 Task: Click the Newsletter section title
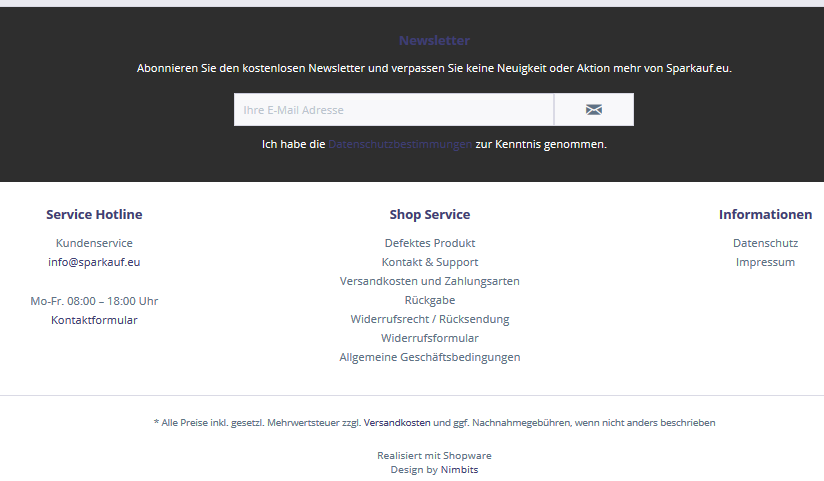[434, 41]
